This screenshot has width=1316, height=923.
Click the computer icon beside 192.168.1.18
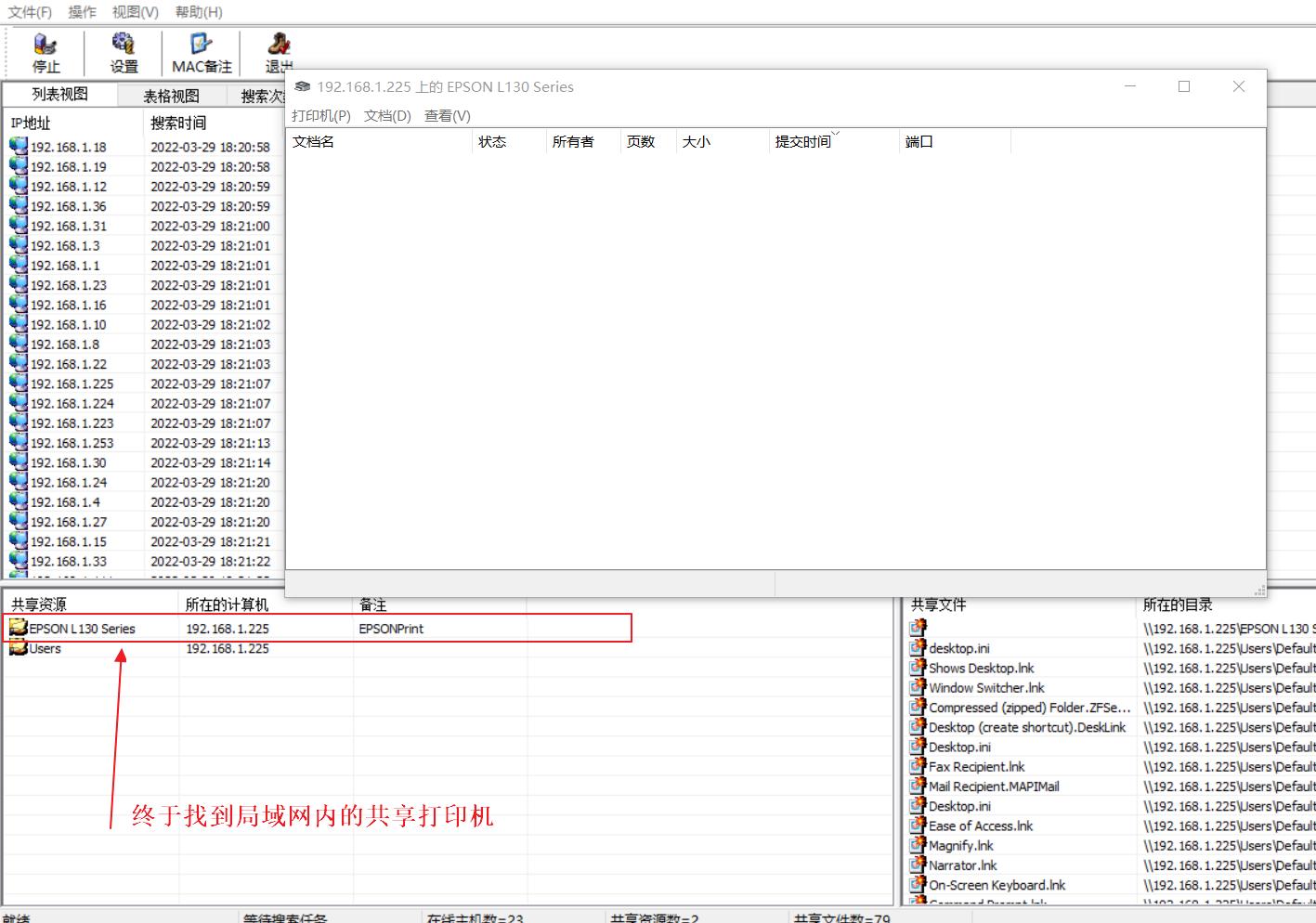coord(18,146)
